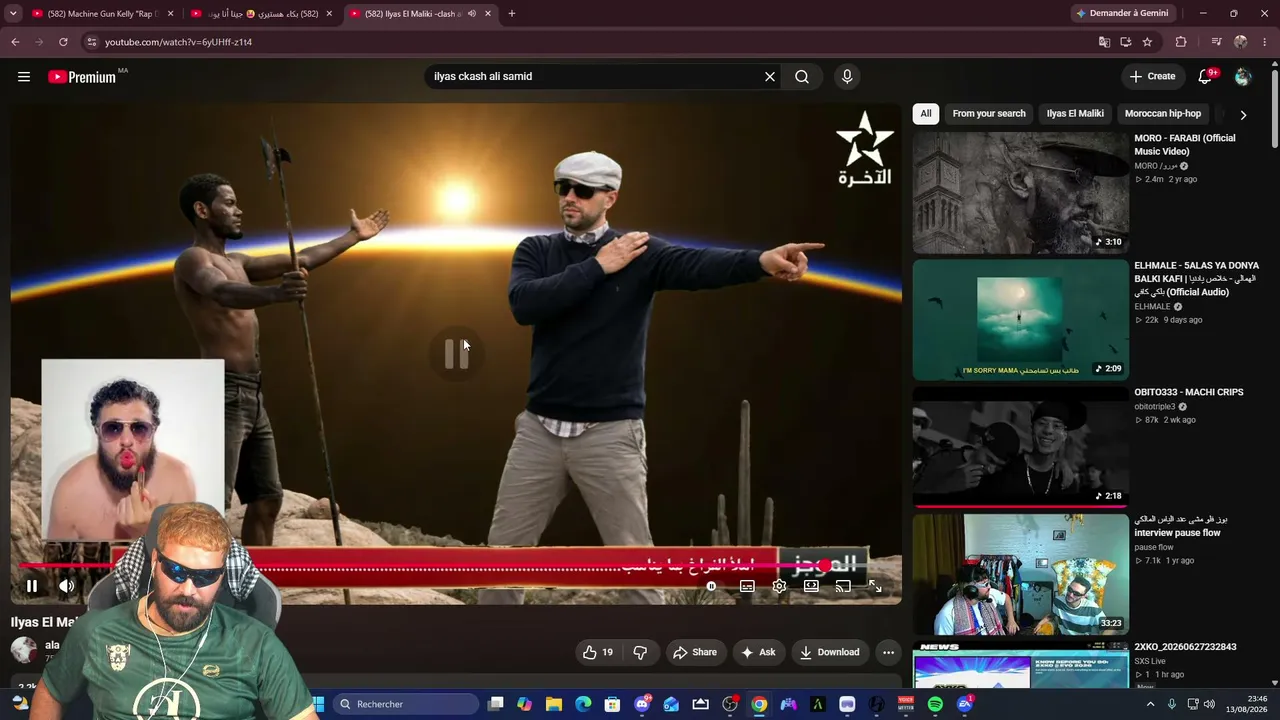
Task: Open the tab search dropdown in Chrome
Action: point(13,14)
